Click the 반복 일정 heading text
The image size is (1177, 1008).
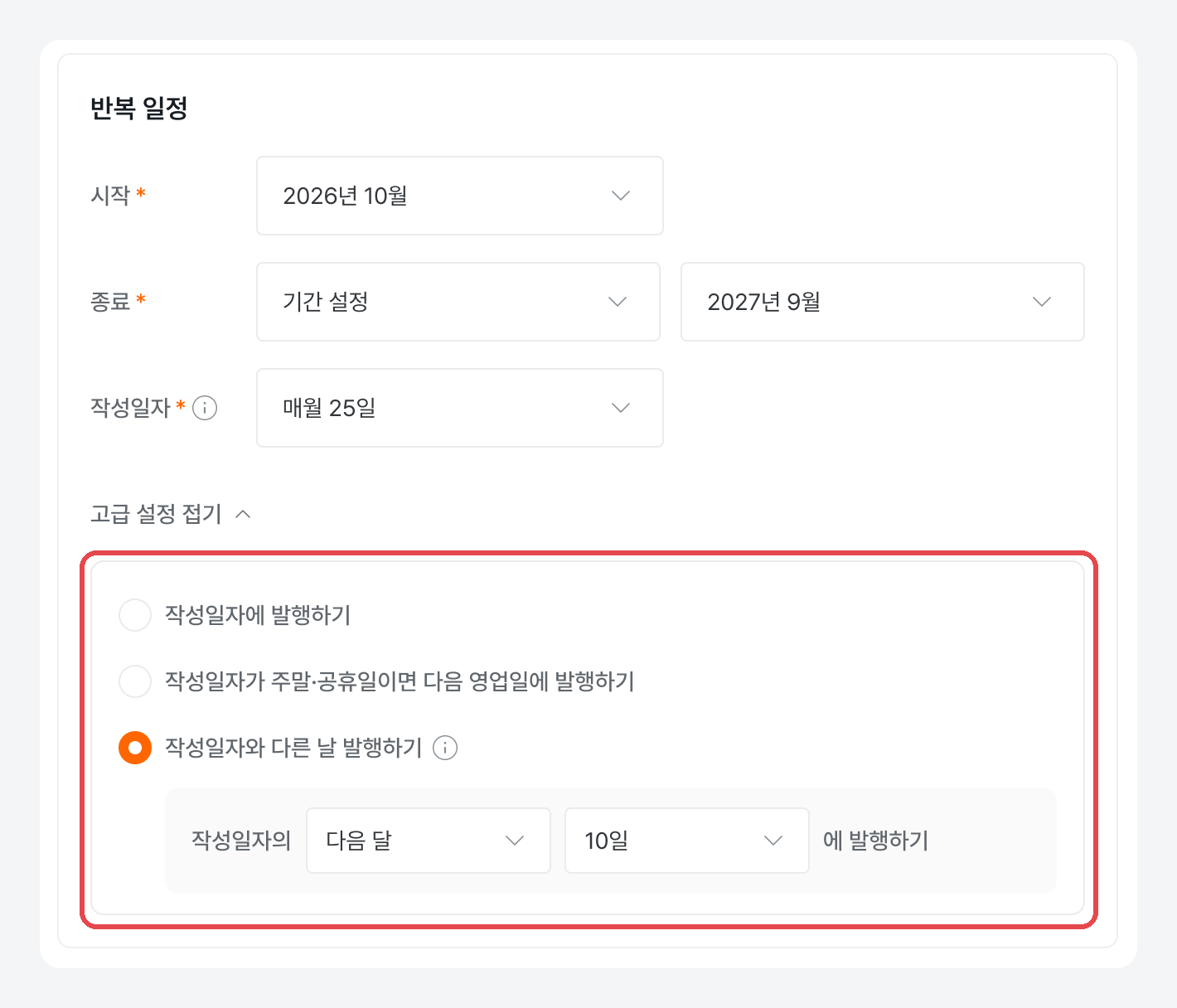point(139,109)
